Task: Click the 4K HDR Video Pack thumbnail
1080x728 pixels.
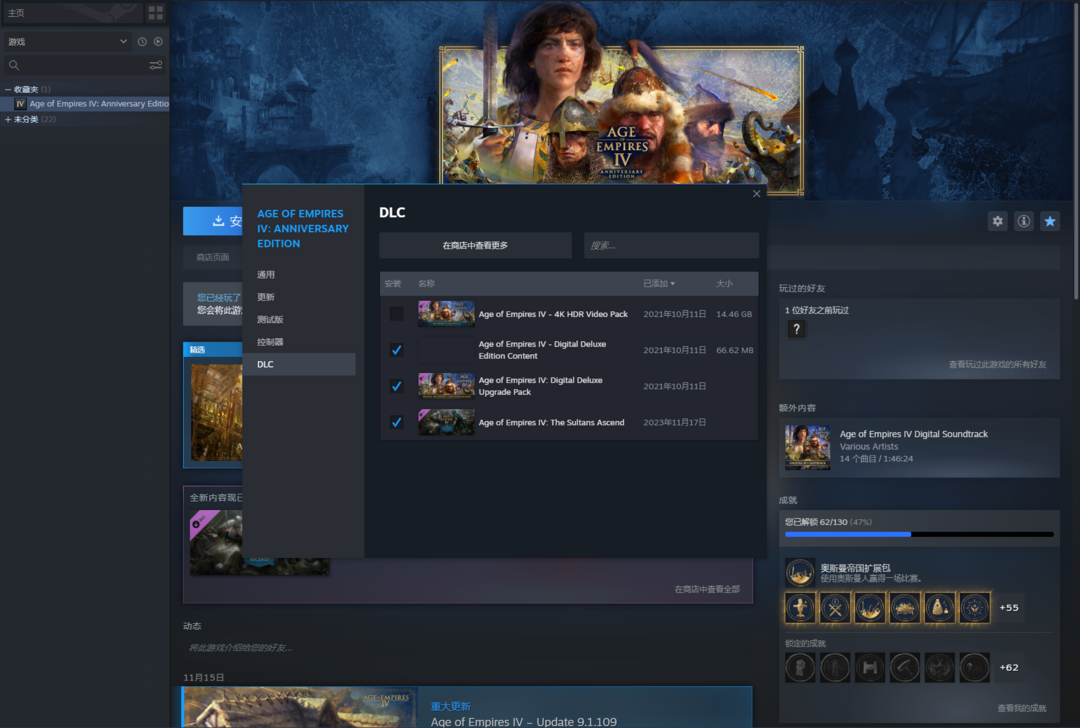Action: (446, 314)
